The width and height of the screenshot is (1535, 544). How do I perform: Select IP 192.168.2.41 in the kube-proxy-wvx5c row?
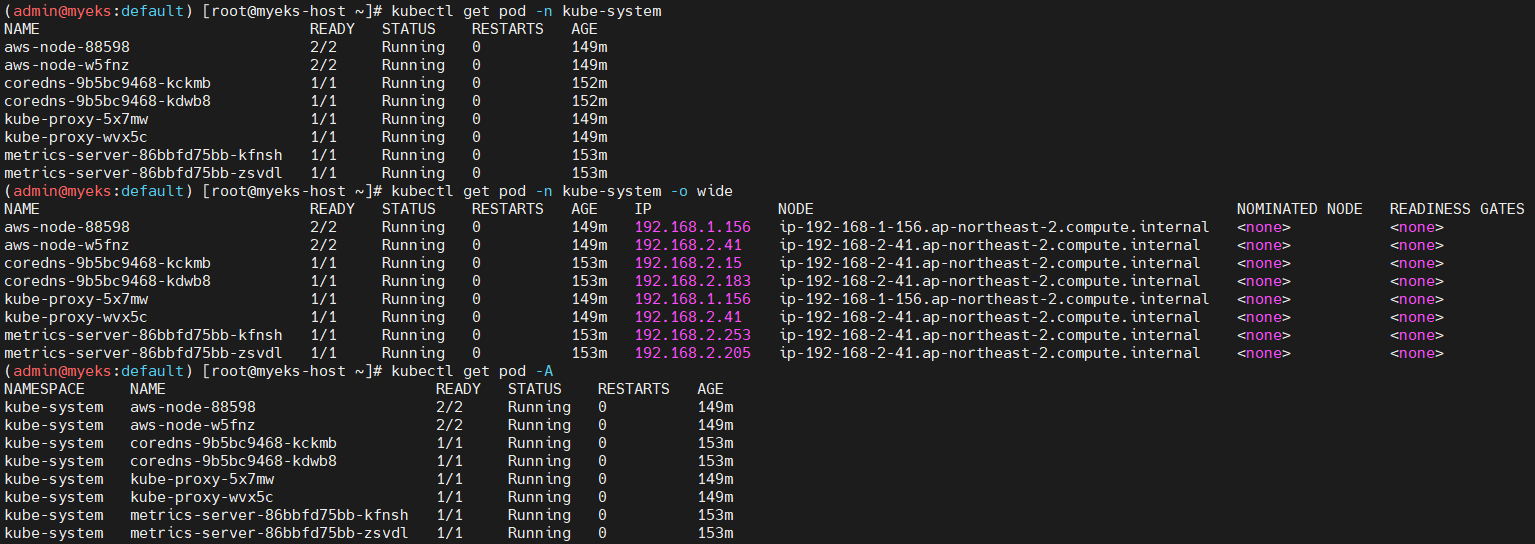[688, 317]
